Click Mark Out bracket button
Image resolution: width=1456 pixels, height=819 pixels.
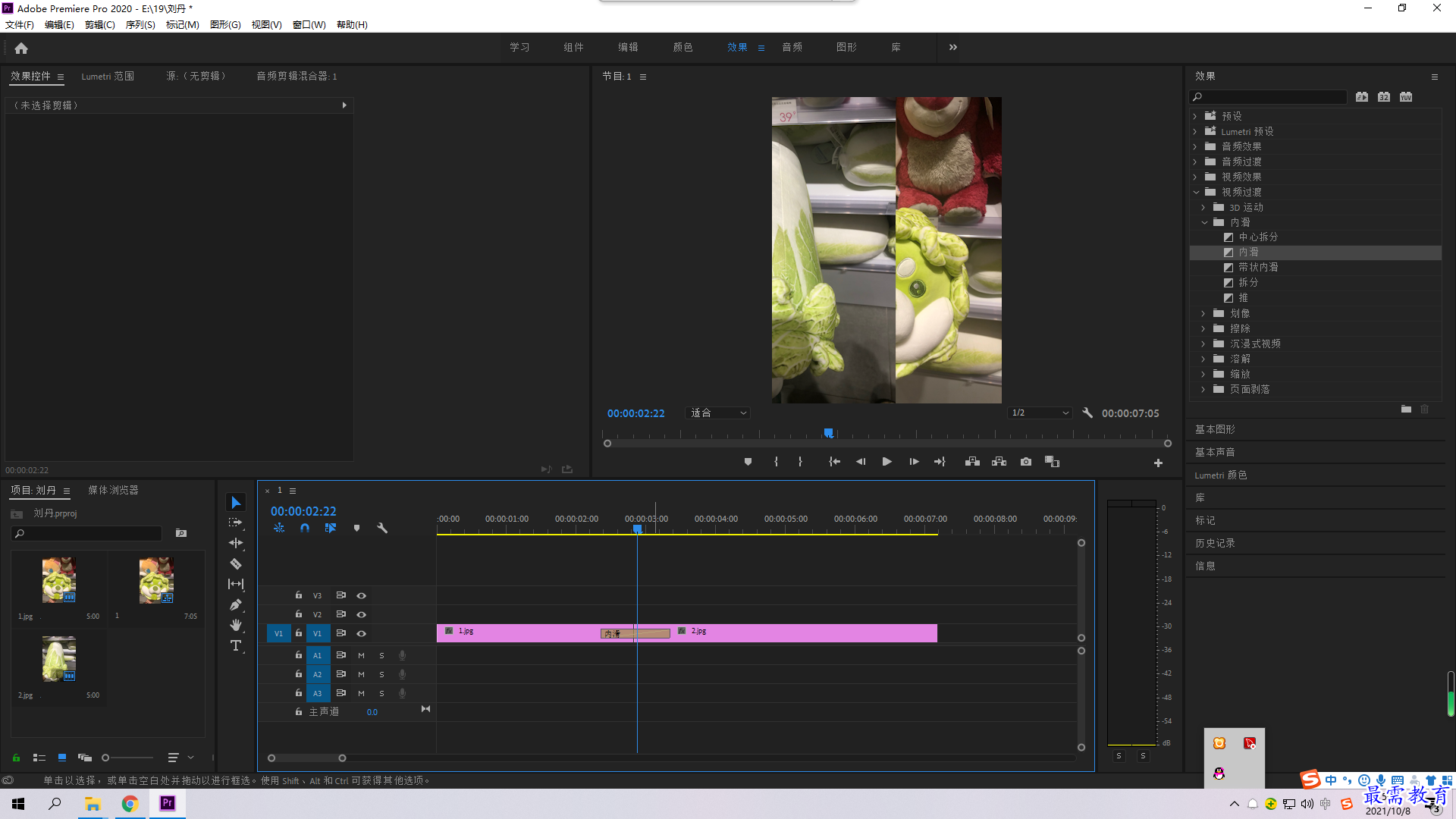click(800, 462)
